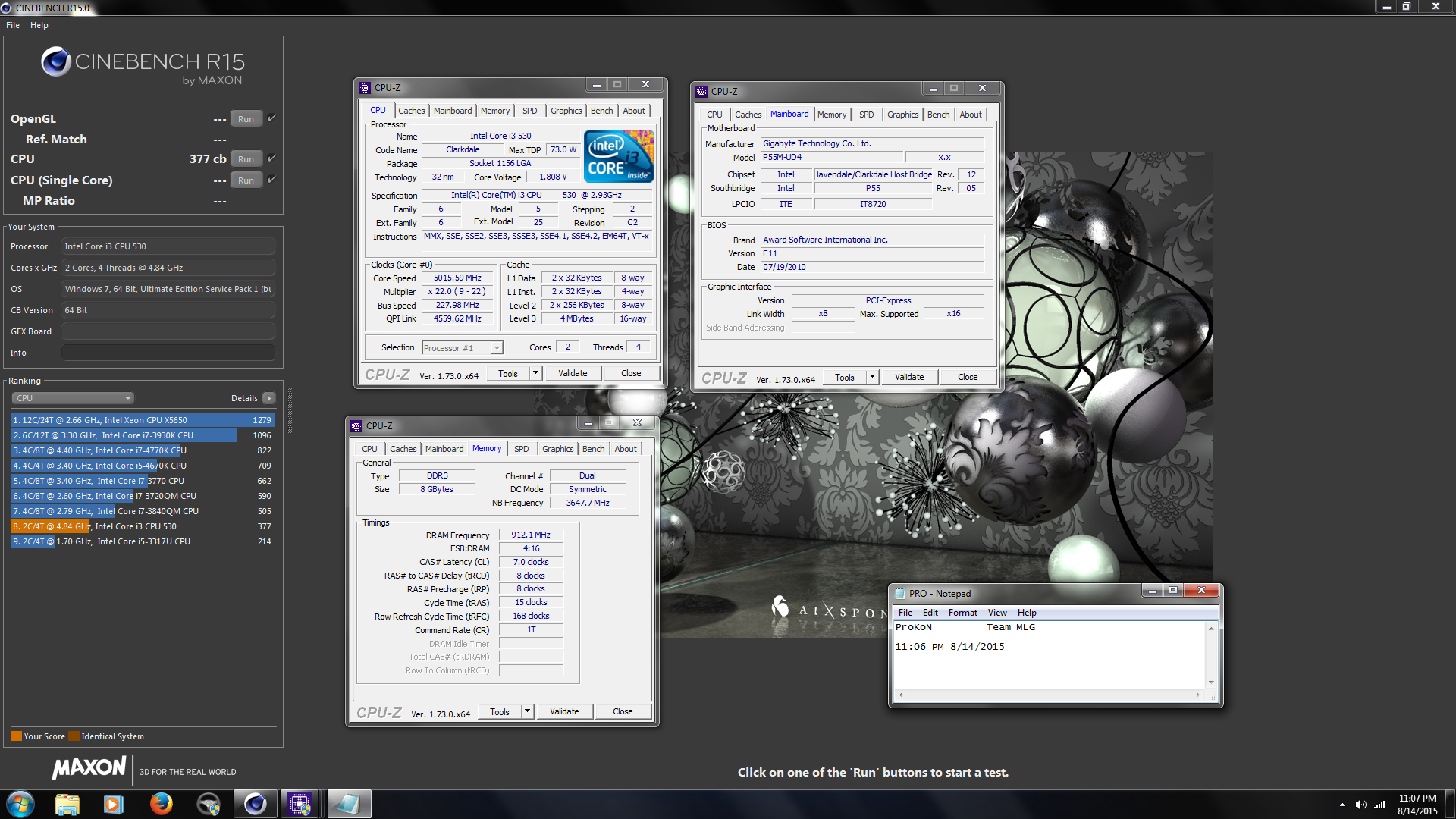This screenshot has width=1456, height=819.
Task: Click Close button in Mainboard window
Action: coord(968,377)
